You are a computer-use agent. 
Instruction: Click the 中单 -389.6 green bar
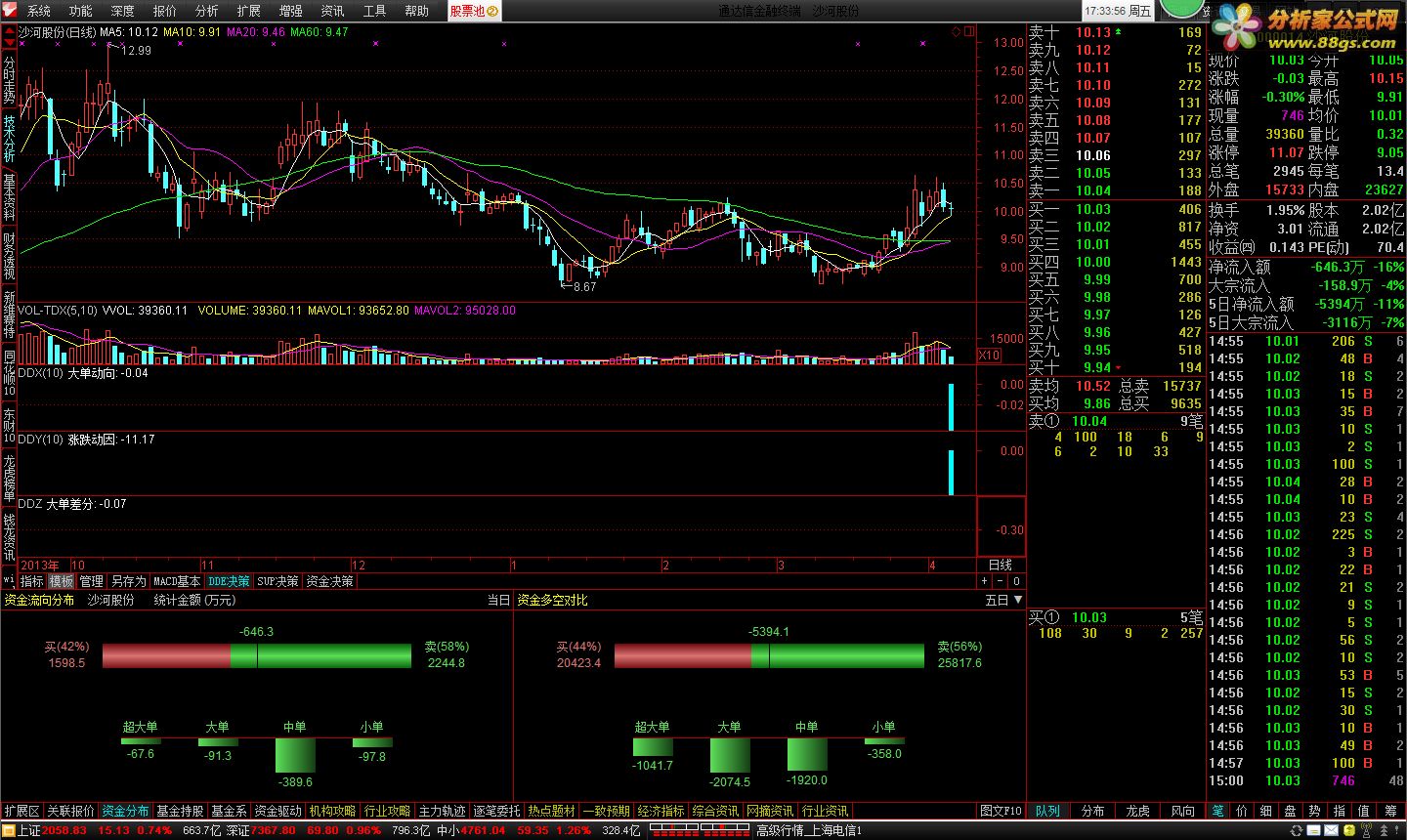pos(295,756)
